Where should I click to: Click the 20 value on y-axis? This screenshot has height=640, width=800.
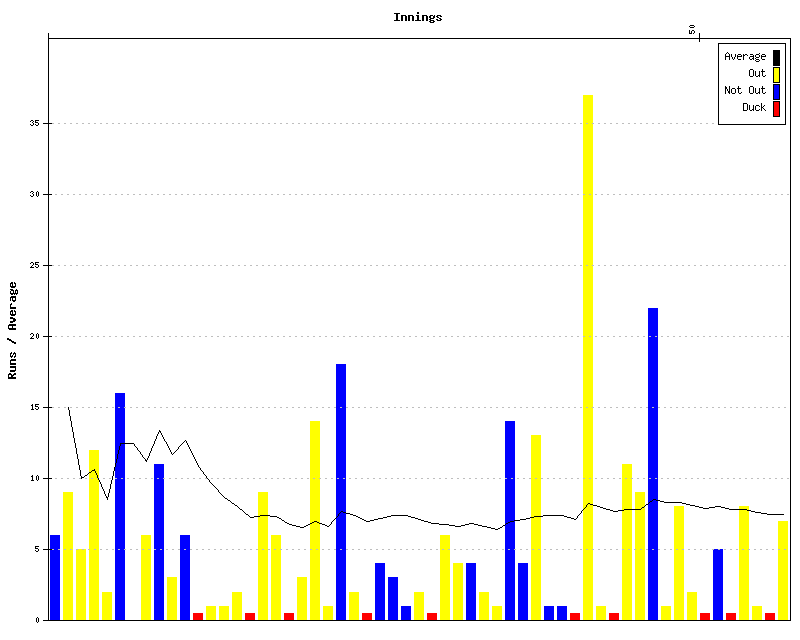[x=34, y=336]
